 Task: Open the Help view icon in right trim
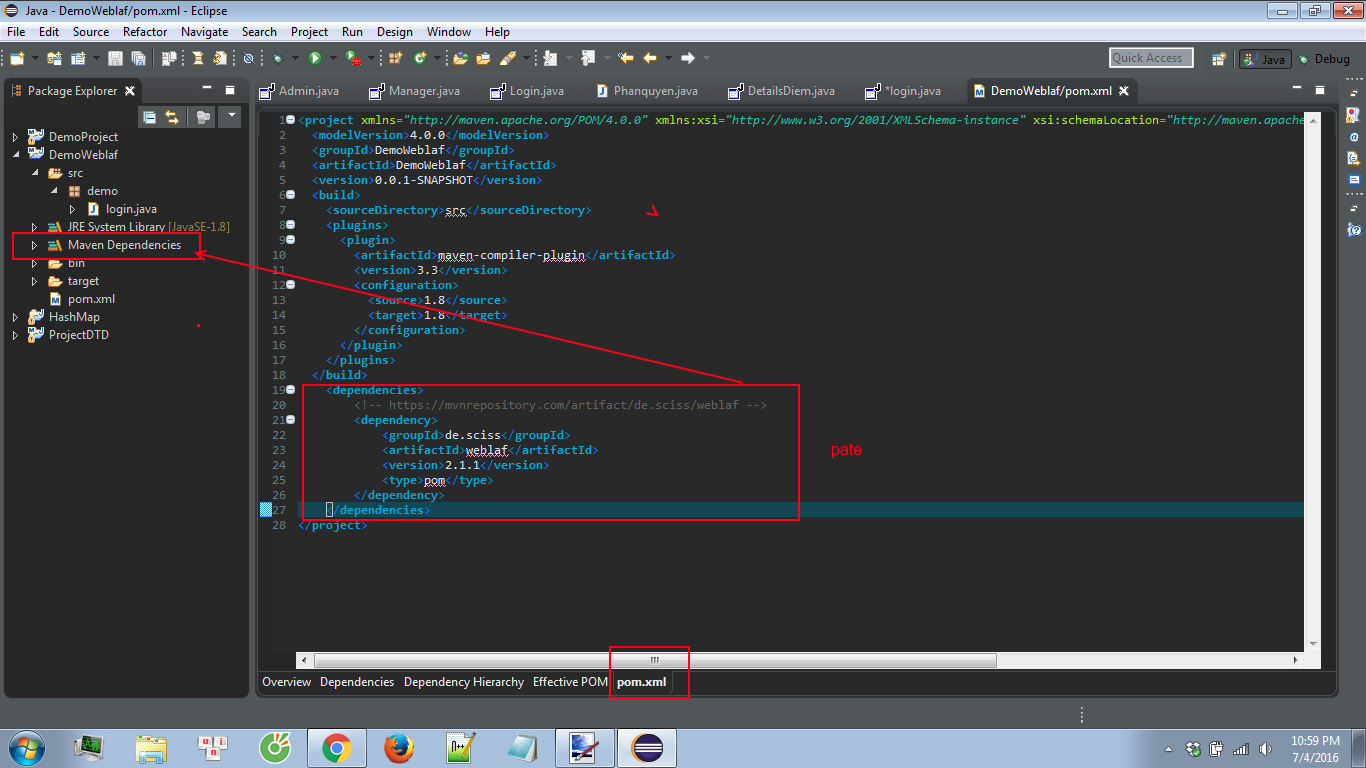(1353, 229)
